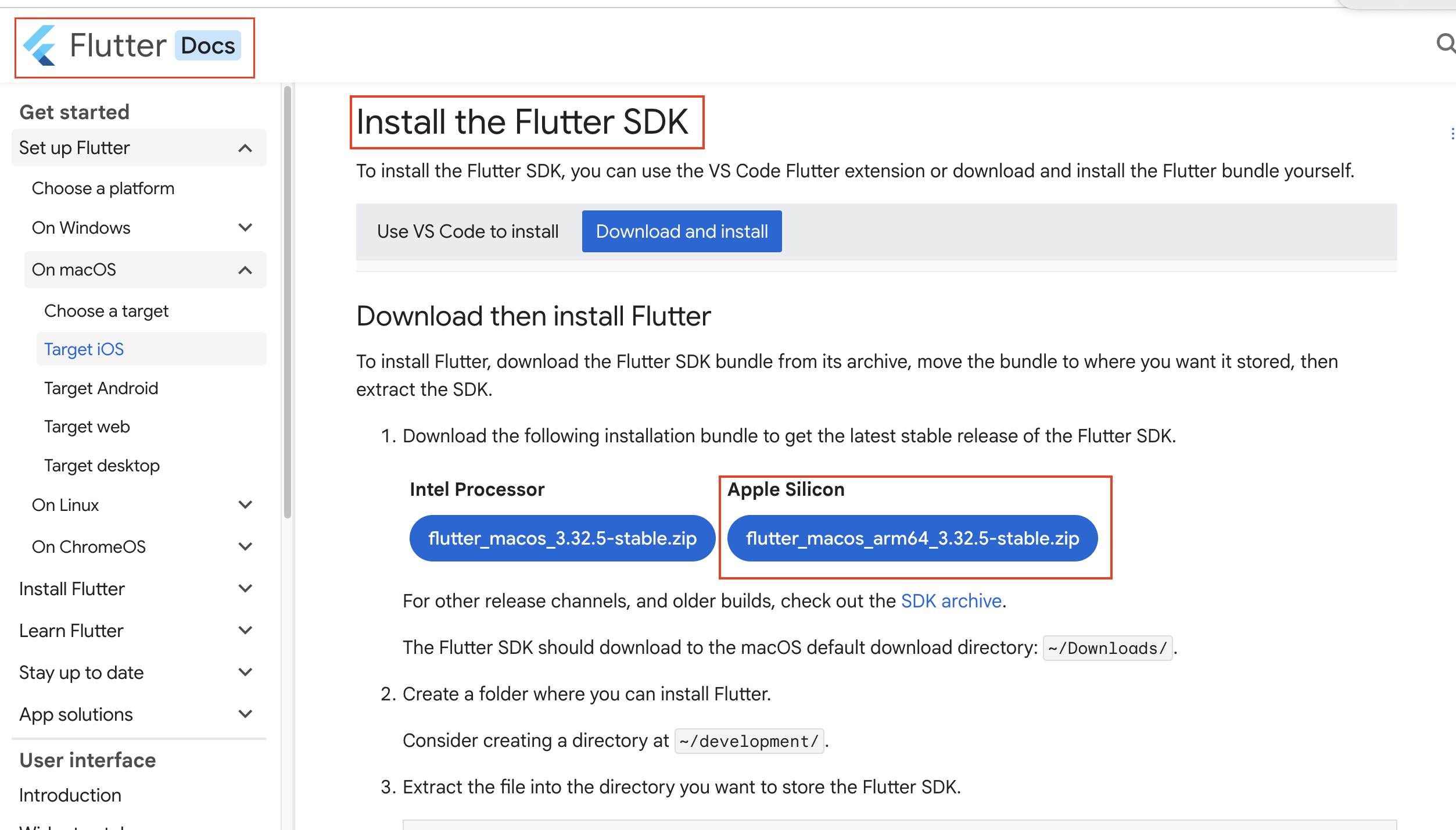This screenshot has height=830, width=1456.
Task: Click the Flutter Docs logo
Action: tap(134, 45)
